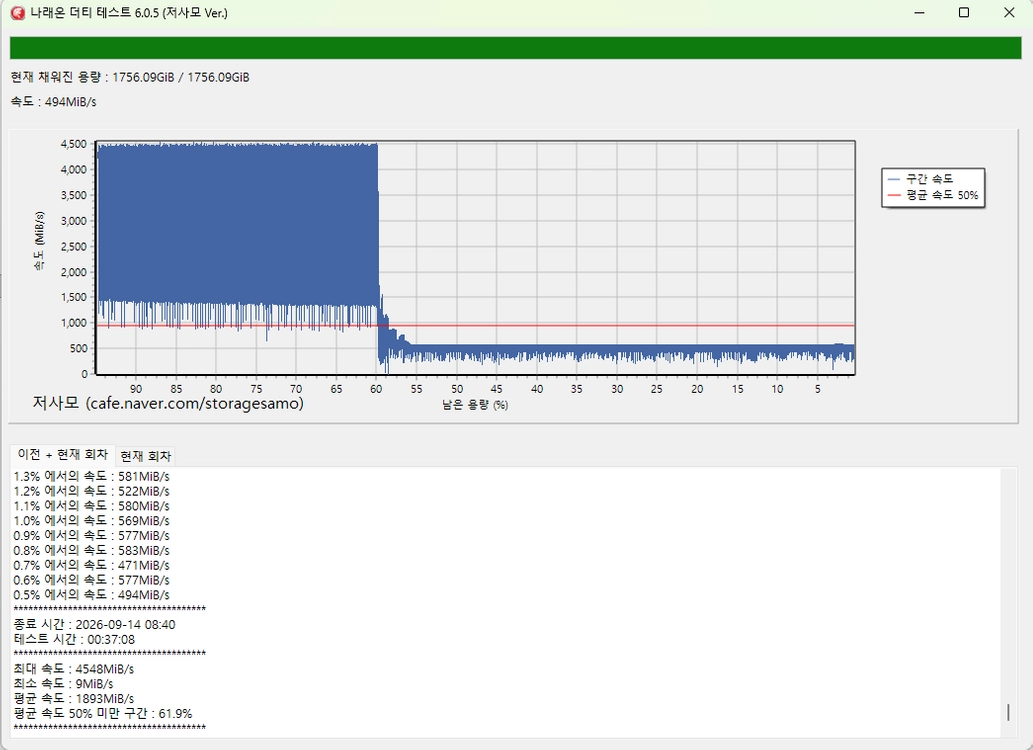Screen dimensions: 1033x750
Task: Select the 1.1% 에서의 속도 : 580MiB/s line
Action: (x=92, y=505)
